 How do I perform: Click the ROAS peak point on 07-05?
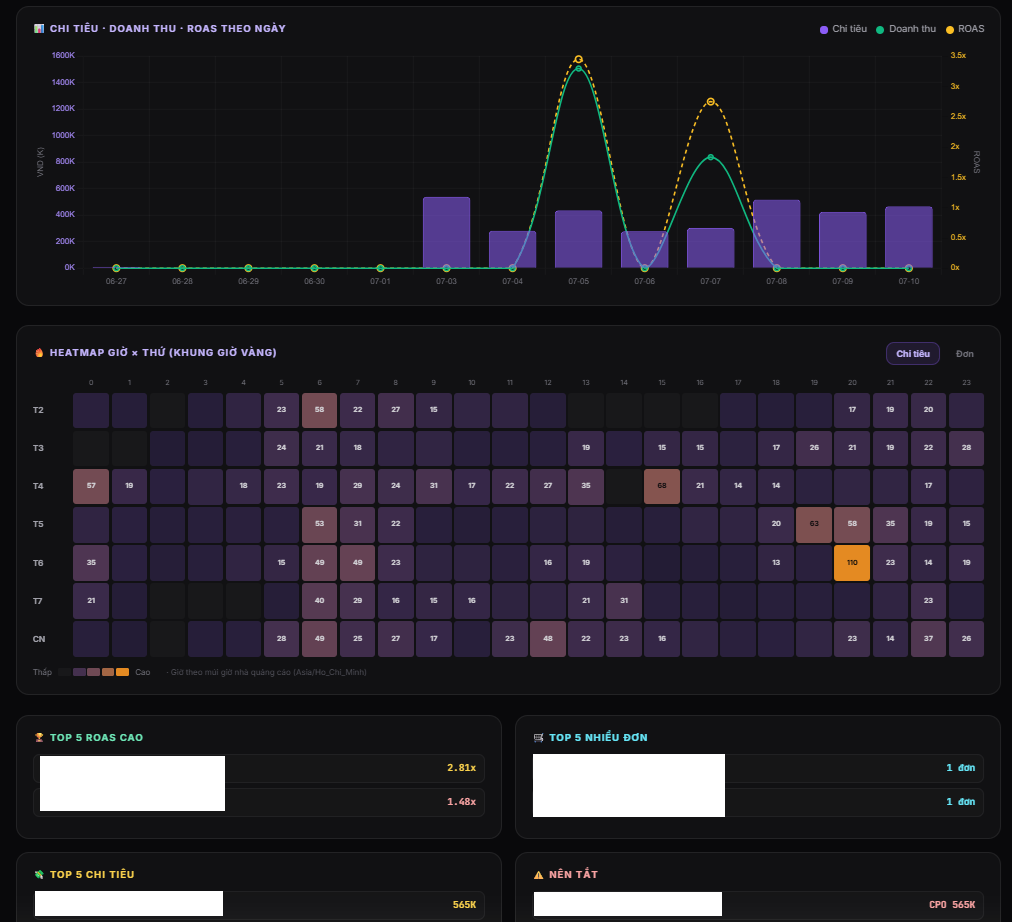578,59
